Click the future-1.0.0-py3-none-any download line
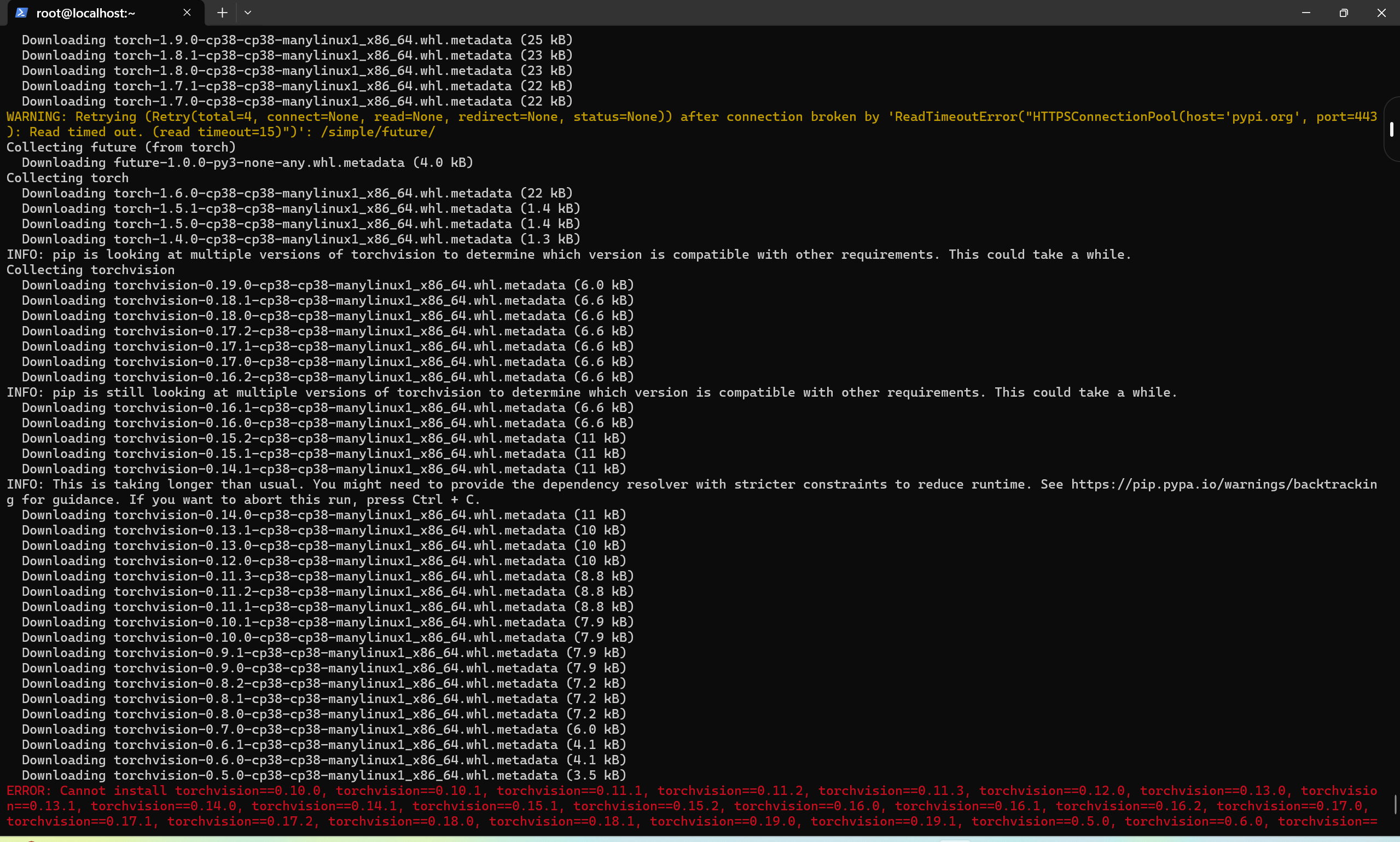Viewport: 1400px width, 842px height. click(247, 162)
